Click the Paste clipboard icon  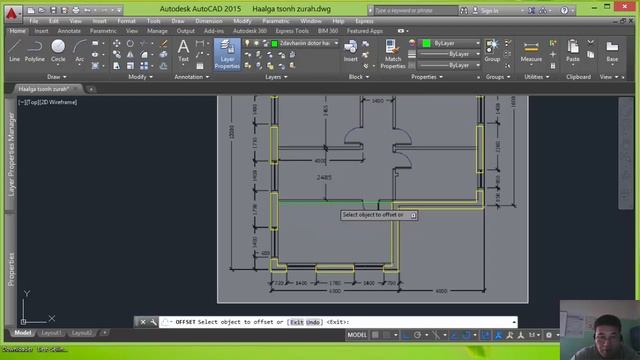(x=573, y=51)
